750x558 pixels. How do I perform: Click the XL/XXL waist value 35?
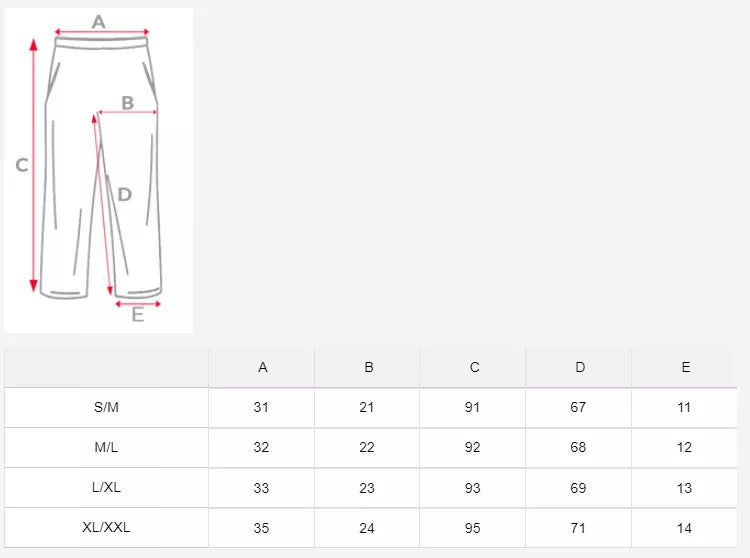tap(261, 527)
